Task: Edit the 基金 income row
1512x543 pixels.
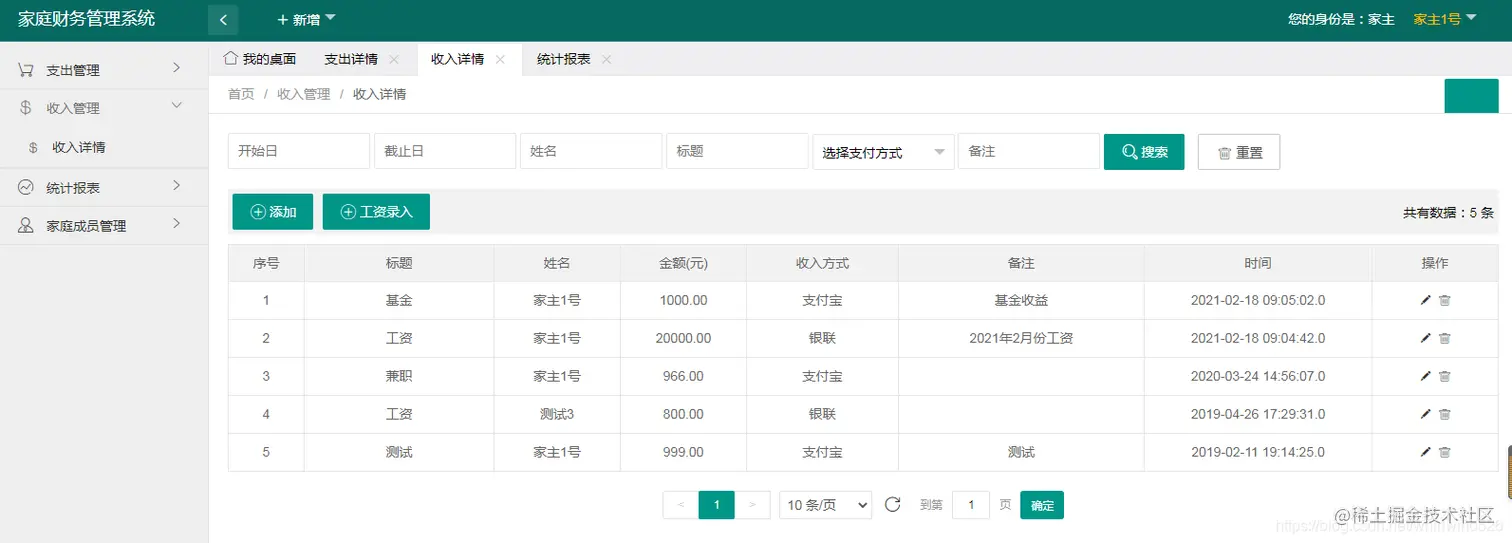Action: click(x=1426, y=300)
